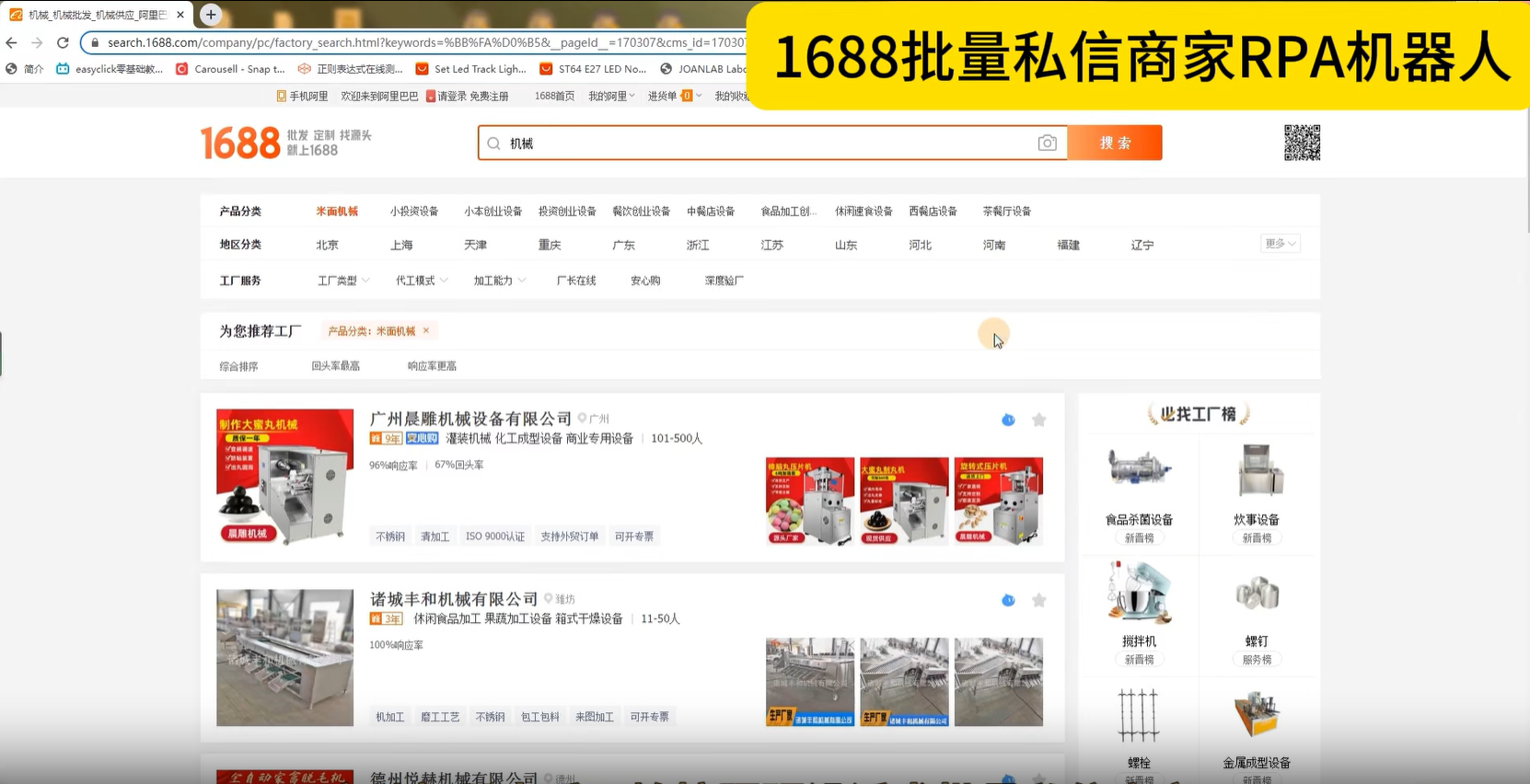The height and width of the screenshot is (784, 1530).
Task: Open 诸城丰和机械有限公司 company link
Action: tap(454, 599)
